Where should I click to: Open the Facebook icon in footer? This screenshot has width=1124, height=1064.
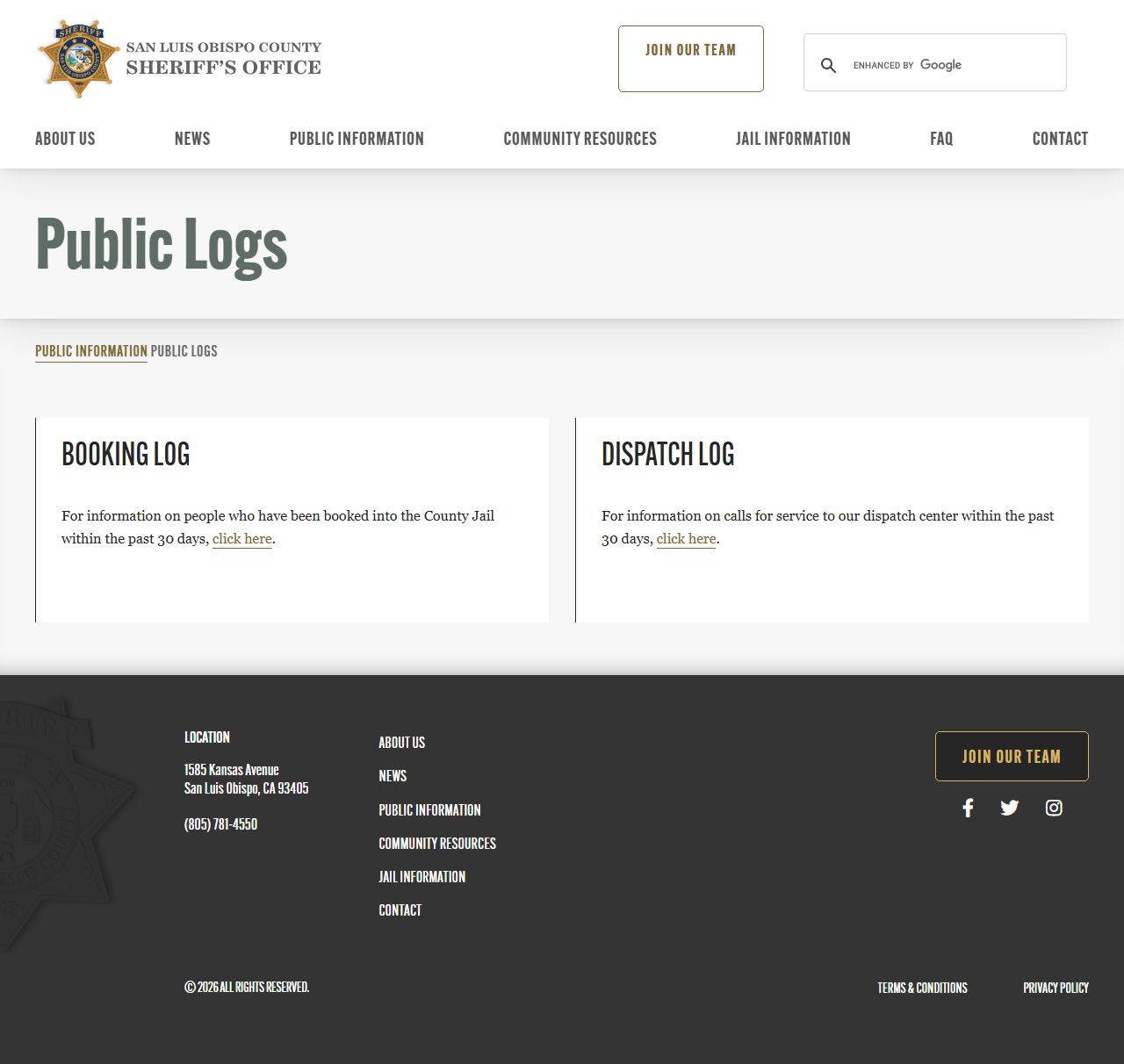(x=968, y=808)
